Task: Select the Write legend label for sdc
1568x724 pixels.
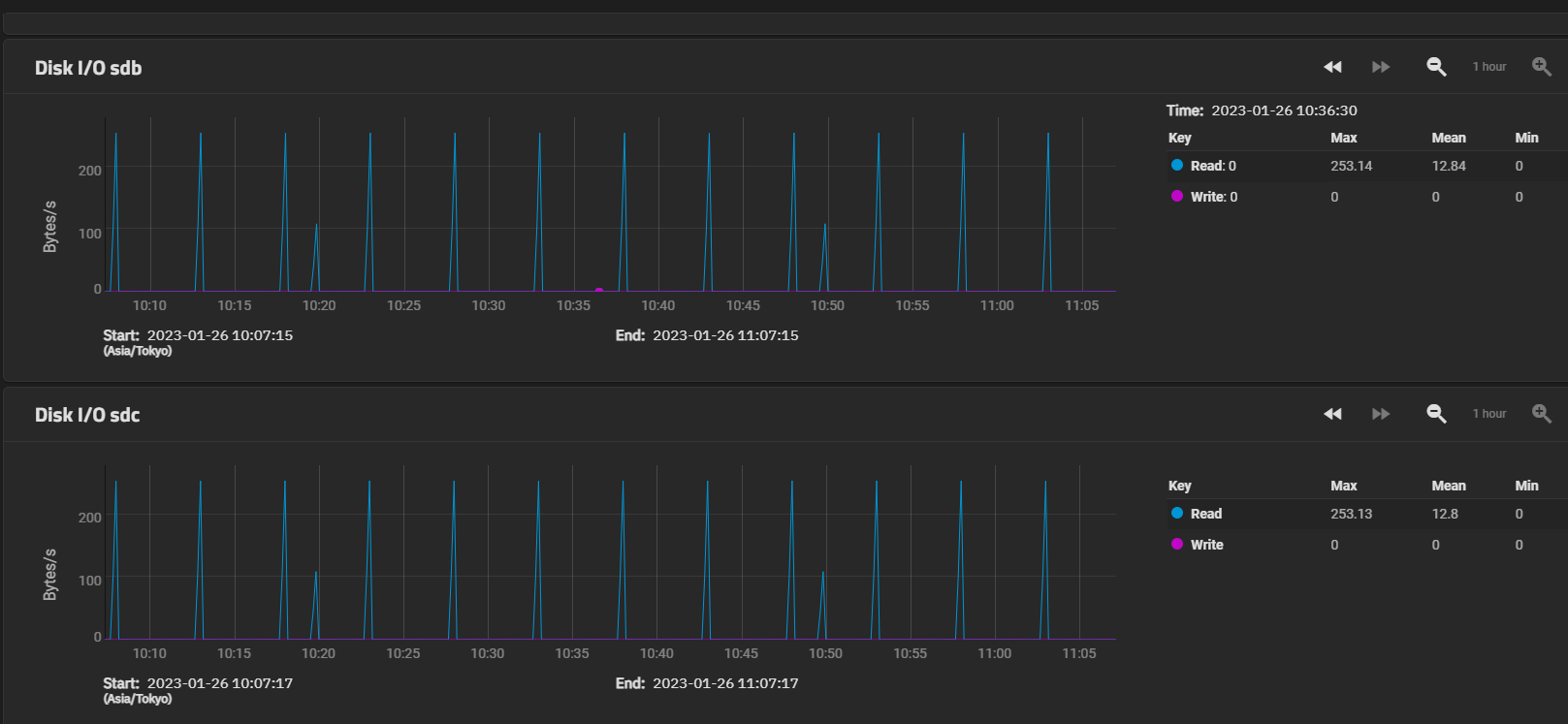Action: pyautogui.click(x=1207, y=545)
